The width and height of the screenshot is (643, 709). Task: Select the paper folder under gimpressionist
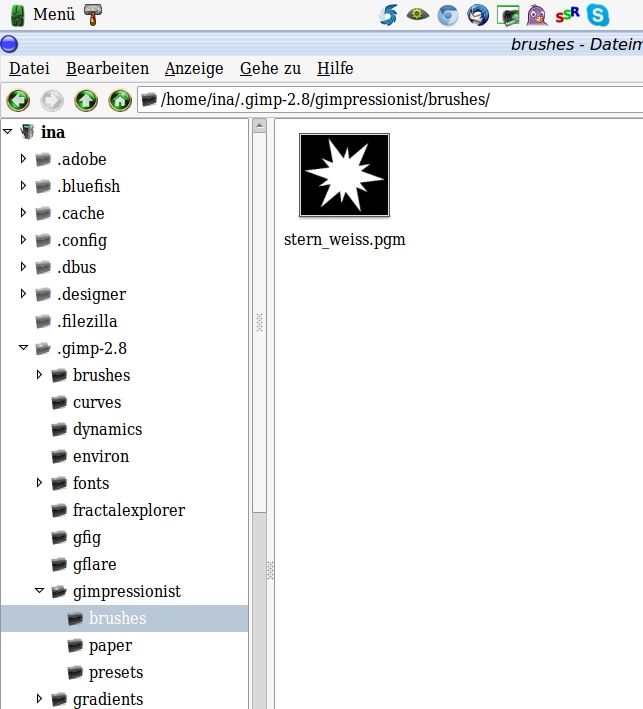coord(110,645)
